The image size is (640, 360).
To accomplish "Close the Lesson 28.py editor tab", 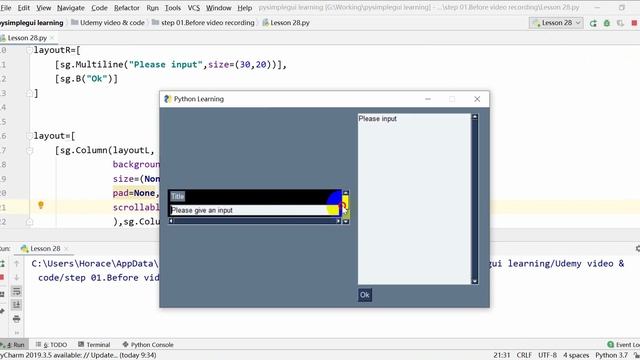I will pos(52,38).
